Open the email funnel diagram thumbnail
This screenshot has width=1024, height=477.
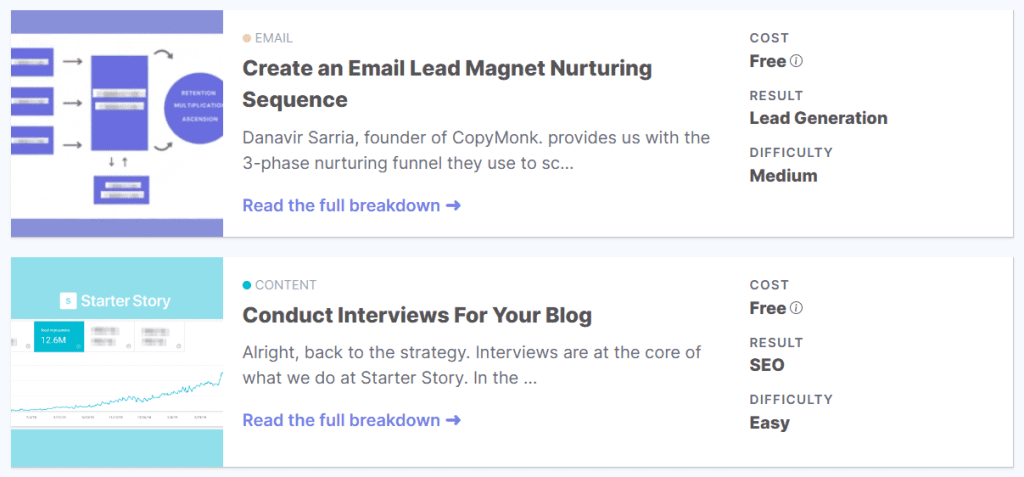pyautogui.click(x=117, y=123)
